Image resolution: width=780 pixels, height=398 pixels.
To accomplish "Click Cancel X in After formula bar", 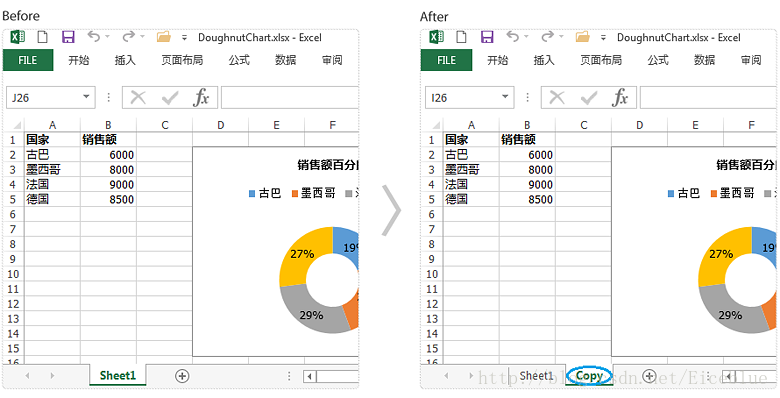I will coord(557,98).
